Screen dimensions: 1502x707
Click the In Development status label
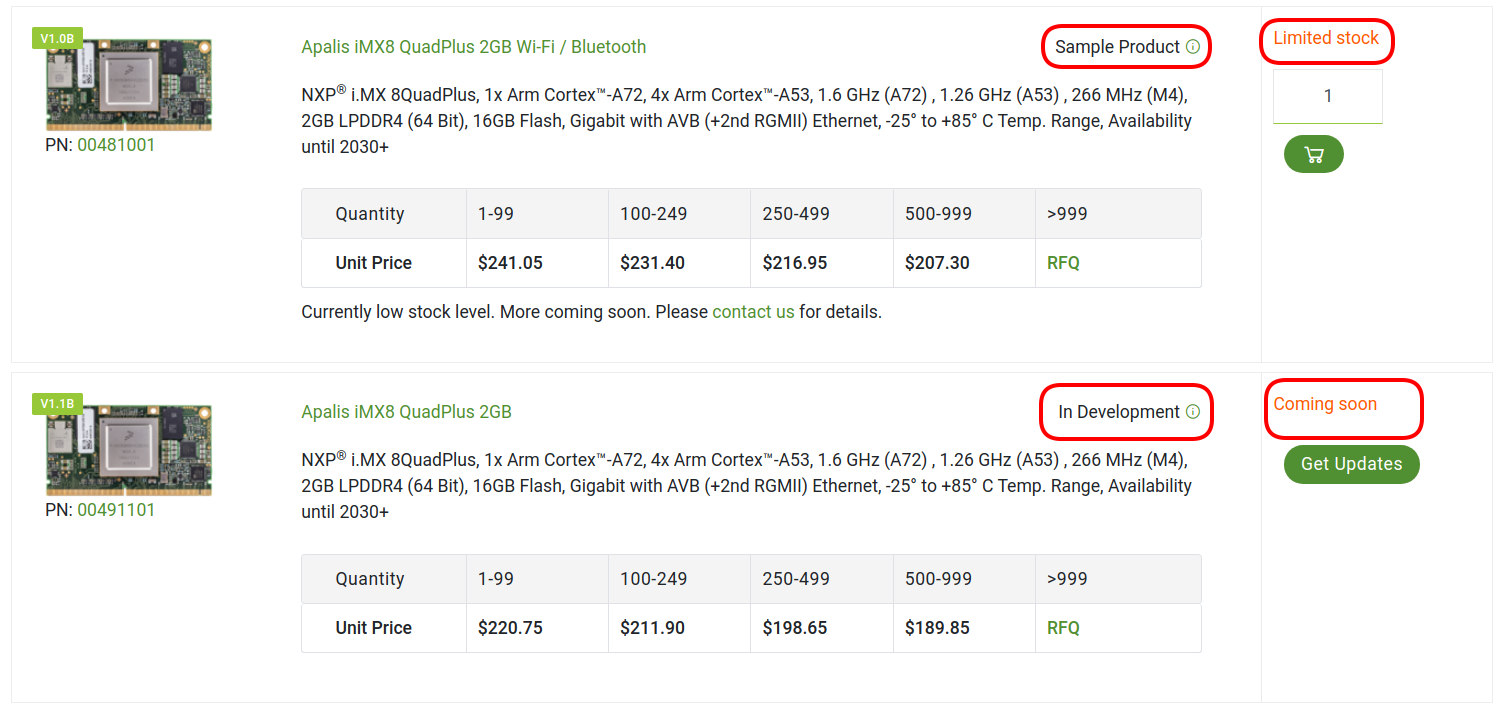tap(1119, 412)
